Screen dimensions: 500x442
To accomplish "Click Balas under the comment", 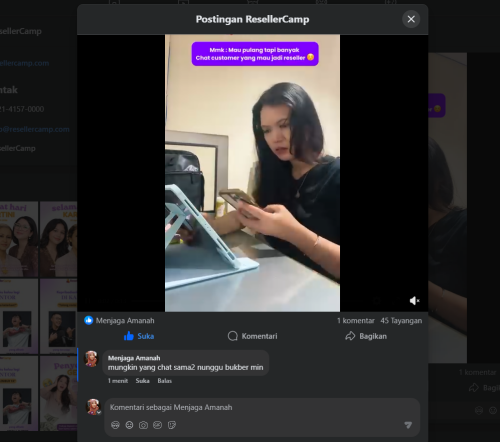I will (x=165, y=381).
